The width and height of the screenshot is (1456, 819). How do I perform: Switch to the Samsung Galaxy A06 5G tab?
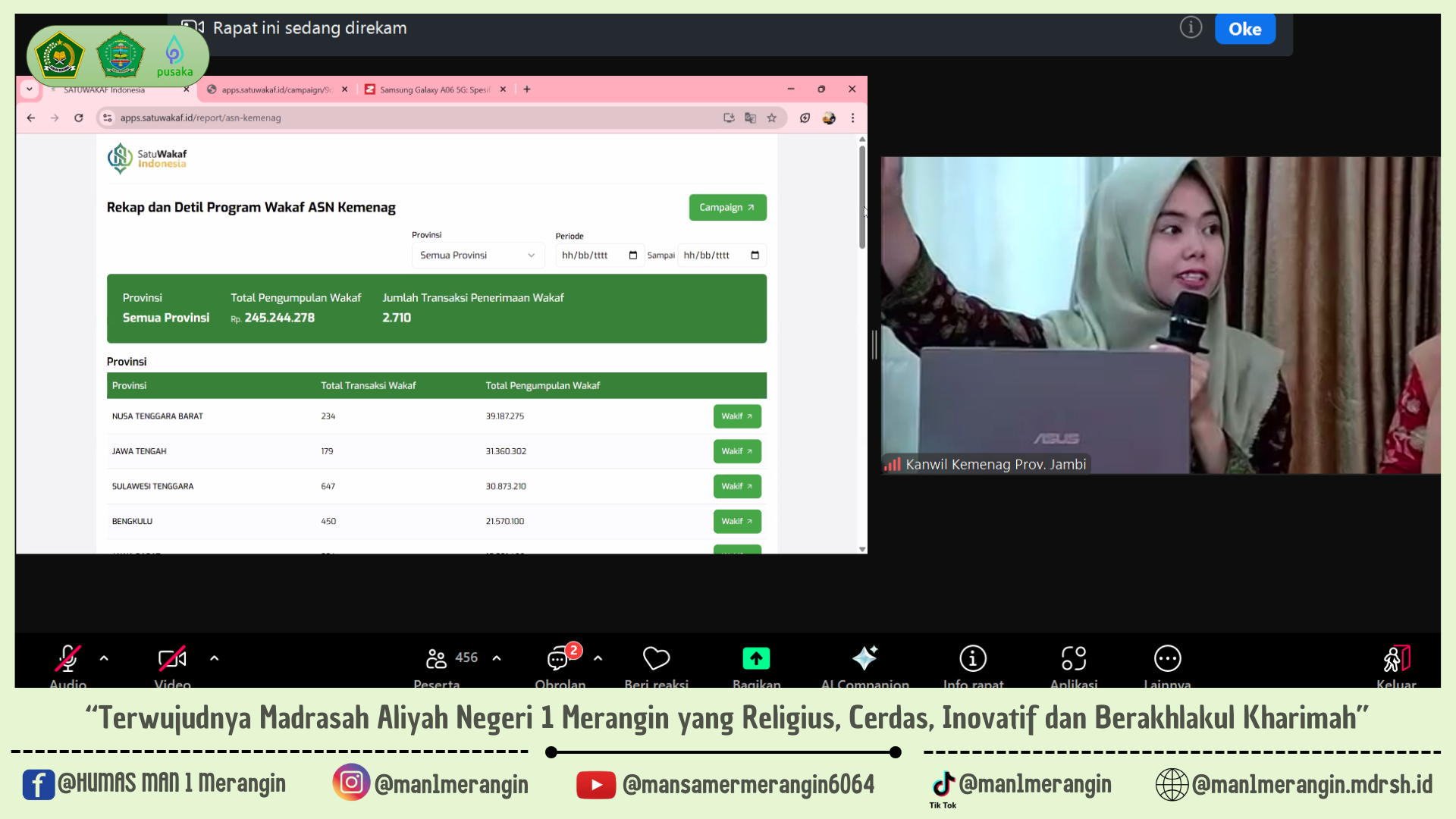pos(434,89)
